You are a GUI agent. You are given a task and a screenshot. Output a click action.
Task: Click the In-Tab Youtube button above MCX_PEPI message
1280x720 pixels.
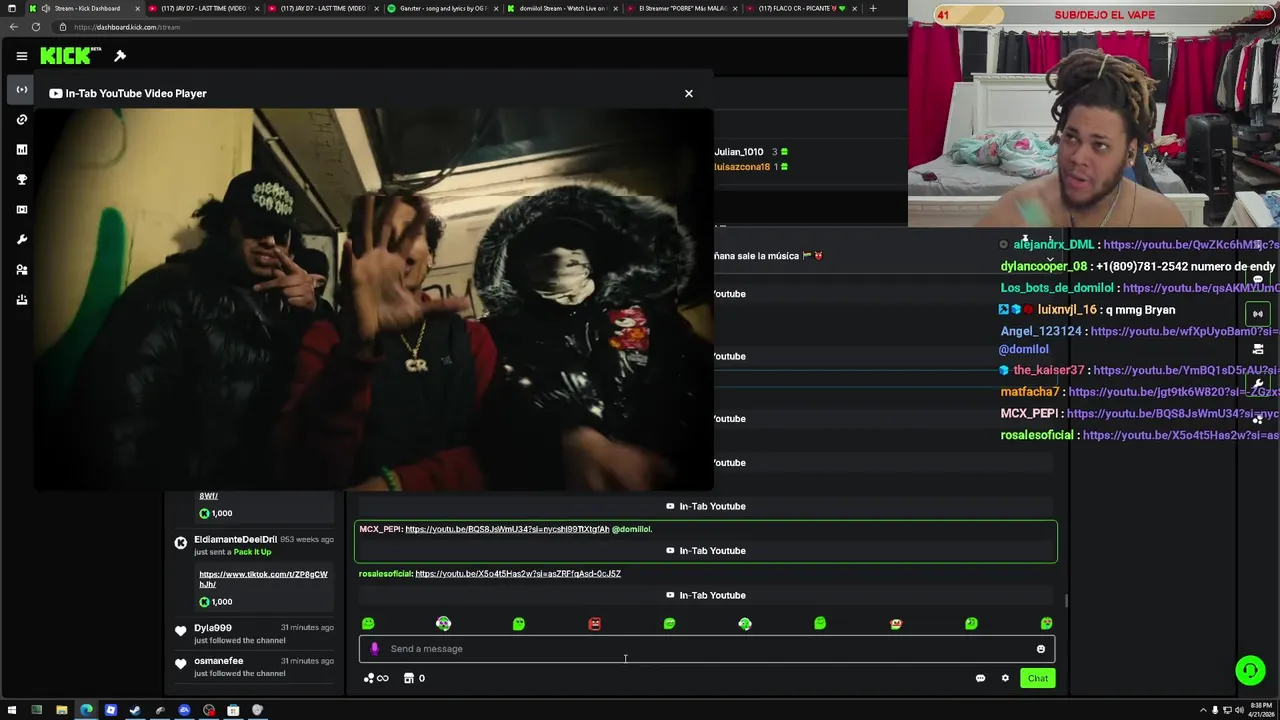[x=706, y=506]
